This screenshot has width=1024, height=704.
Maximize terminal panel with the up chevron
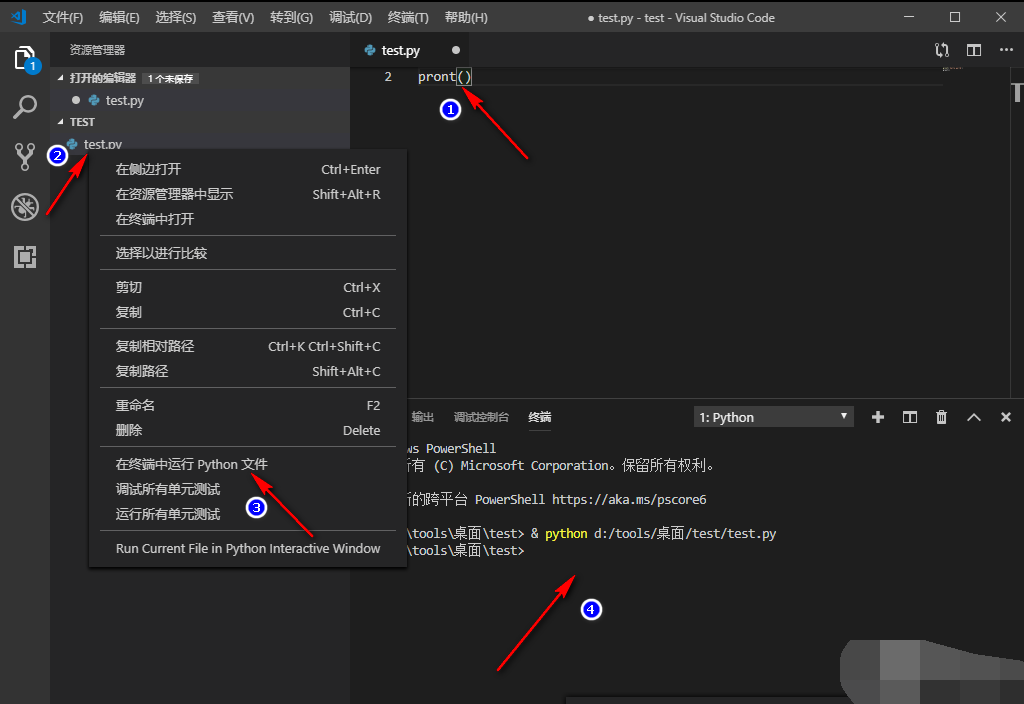pyautogui.click(x=974, y=417)
